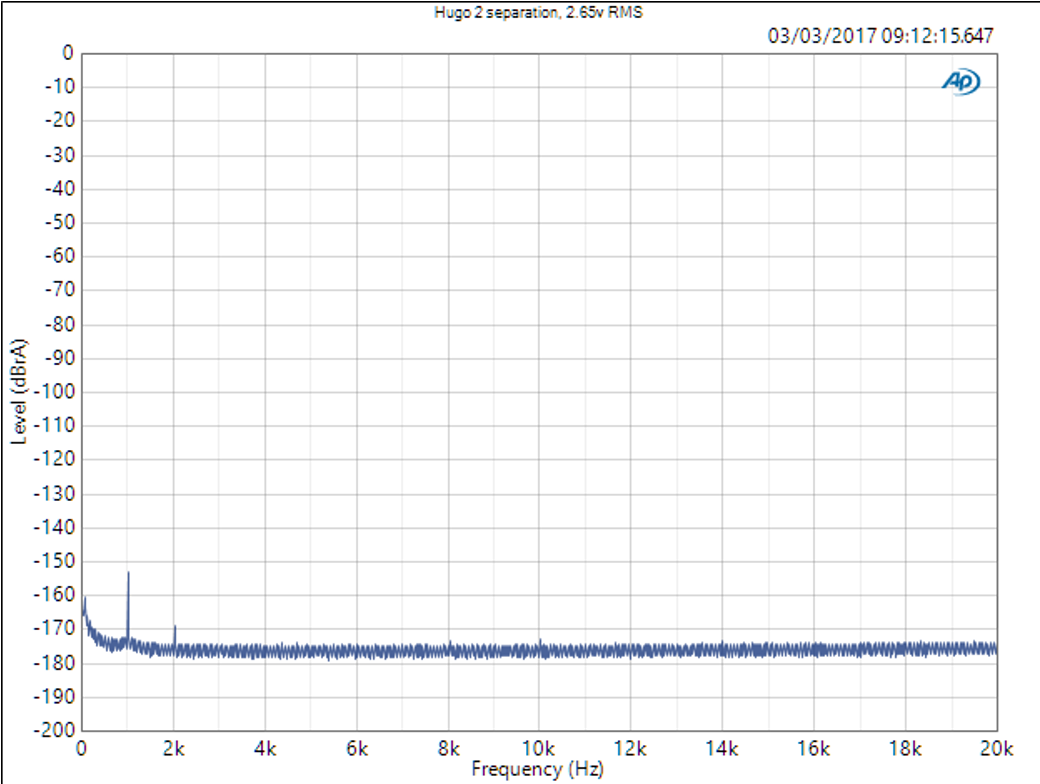The width and height of the screenshot is (1040, 784).
Task: Click the '-180' level tick label
Action: point(54,663)
